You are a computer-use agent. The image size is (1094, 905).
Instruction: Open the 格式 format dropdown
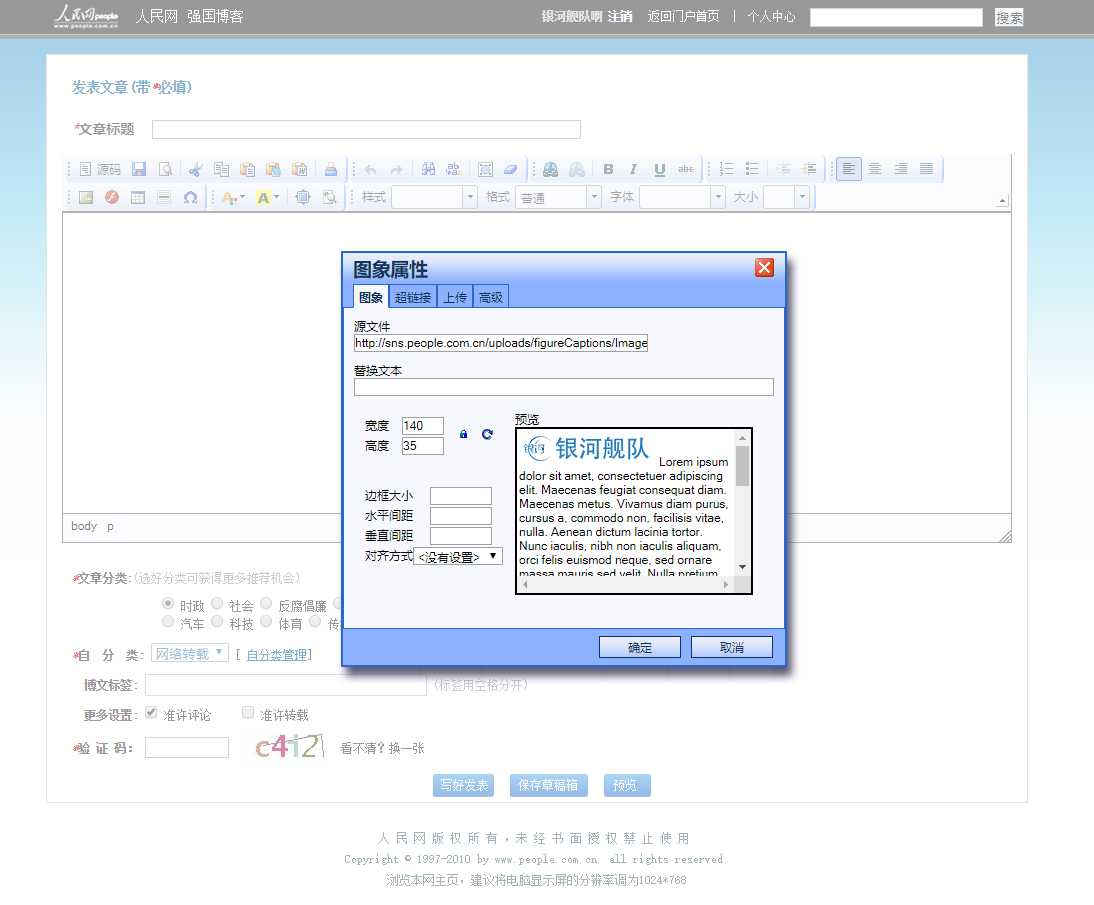click(559, 197)
